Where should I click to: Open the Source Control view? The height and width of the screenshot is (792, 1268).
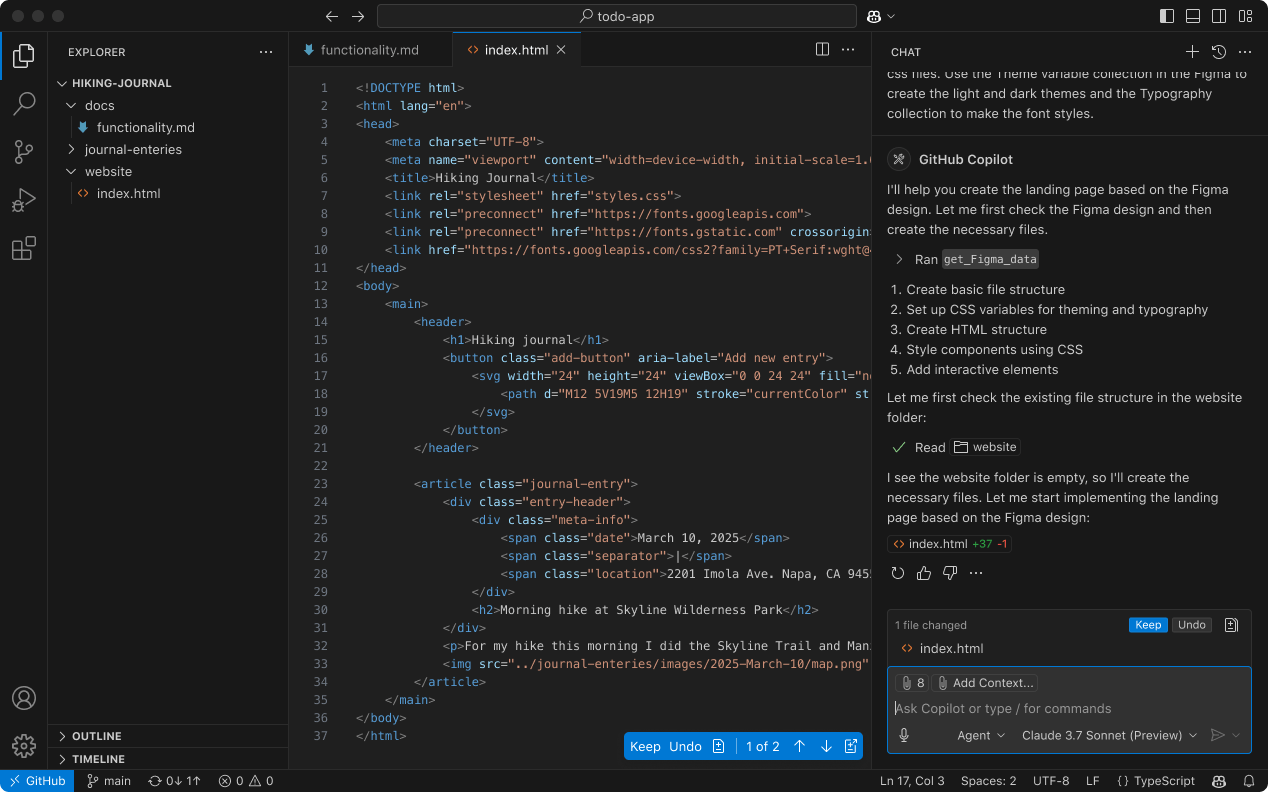[24, 151]
